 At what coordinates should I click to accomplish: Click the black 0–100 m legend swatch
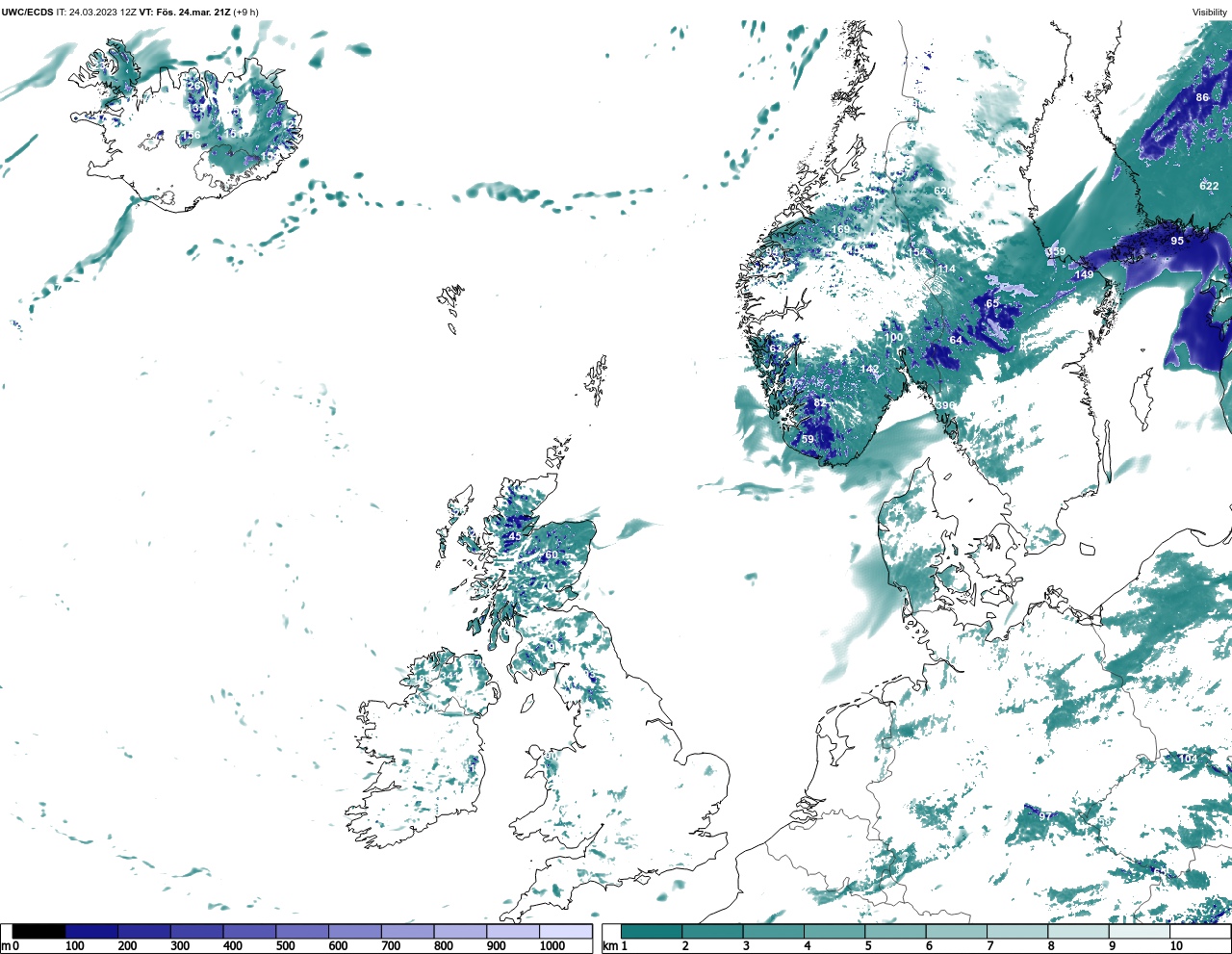point(39,932)
